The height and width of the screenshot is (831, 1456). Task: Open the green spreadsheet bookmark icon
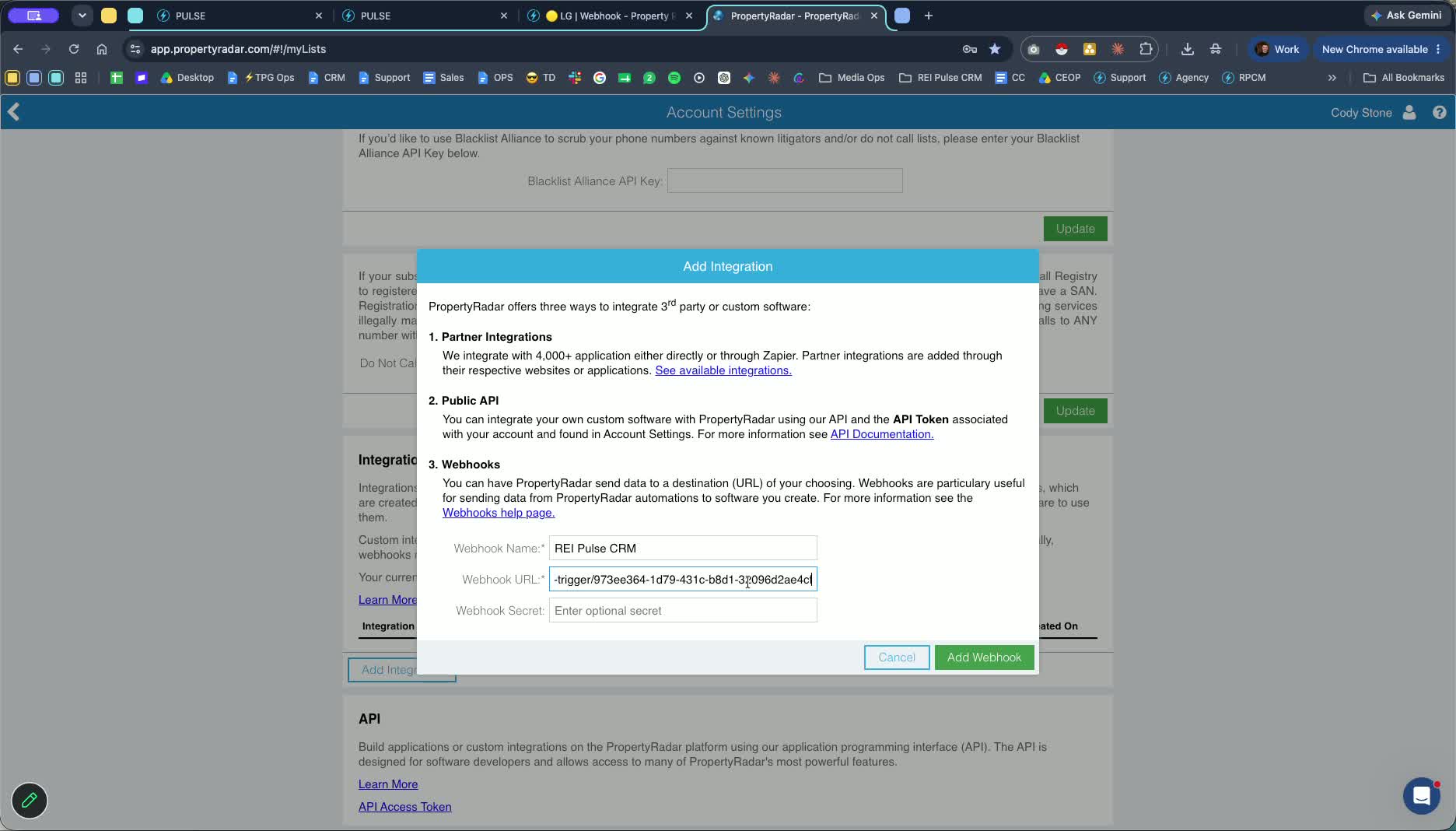click(x=117, y=78)
